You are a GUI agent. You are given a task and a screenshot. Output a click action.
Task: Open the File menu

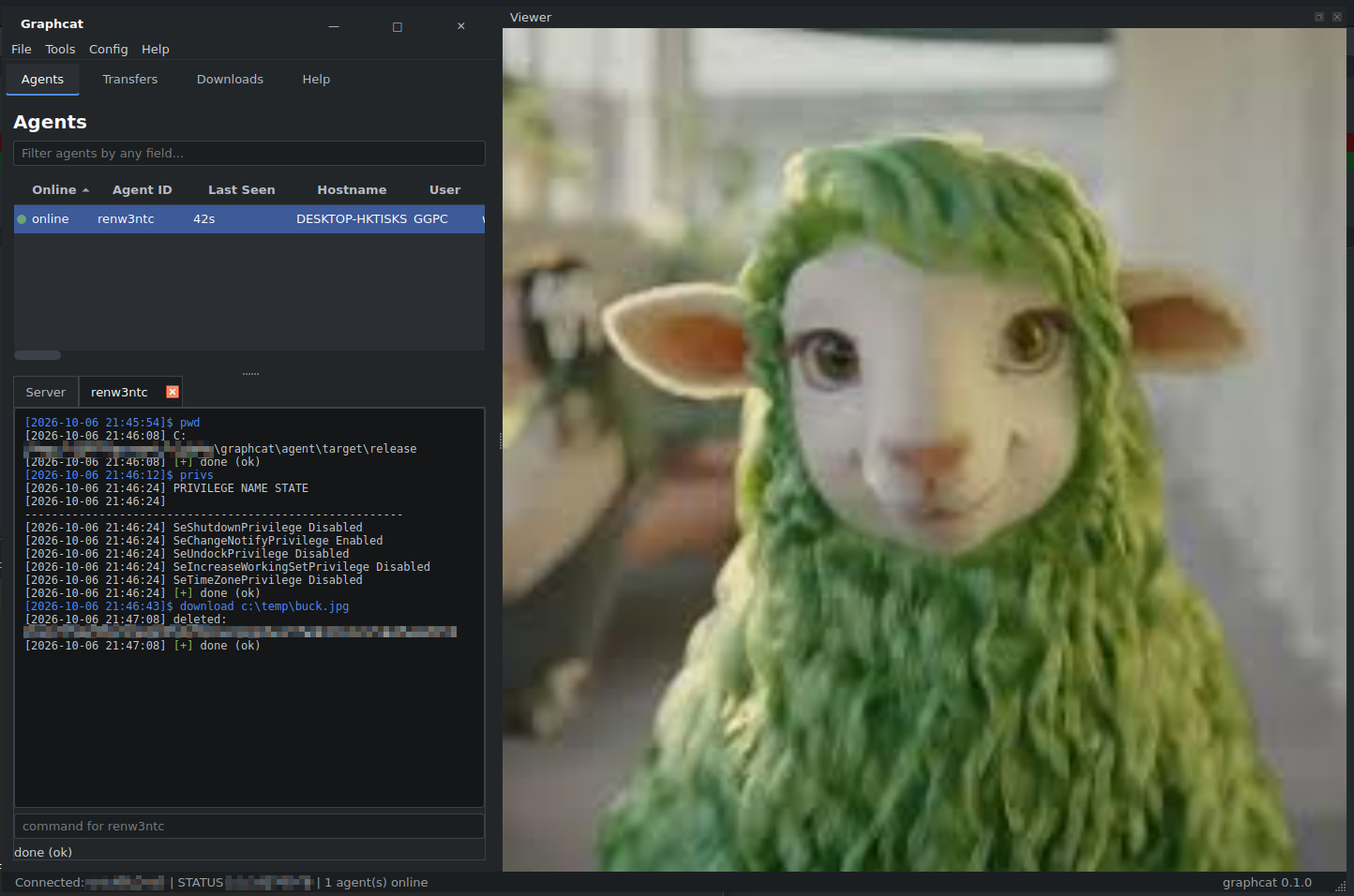[22, 49]
